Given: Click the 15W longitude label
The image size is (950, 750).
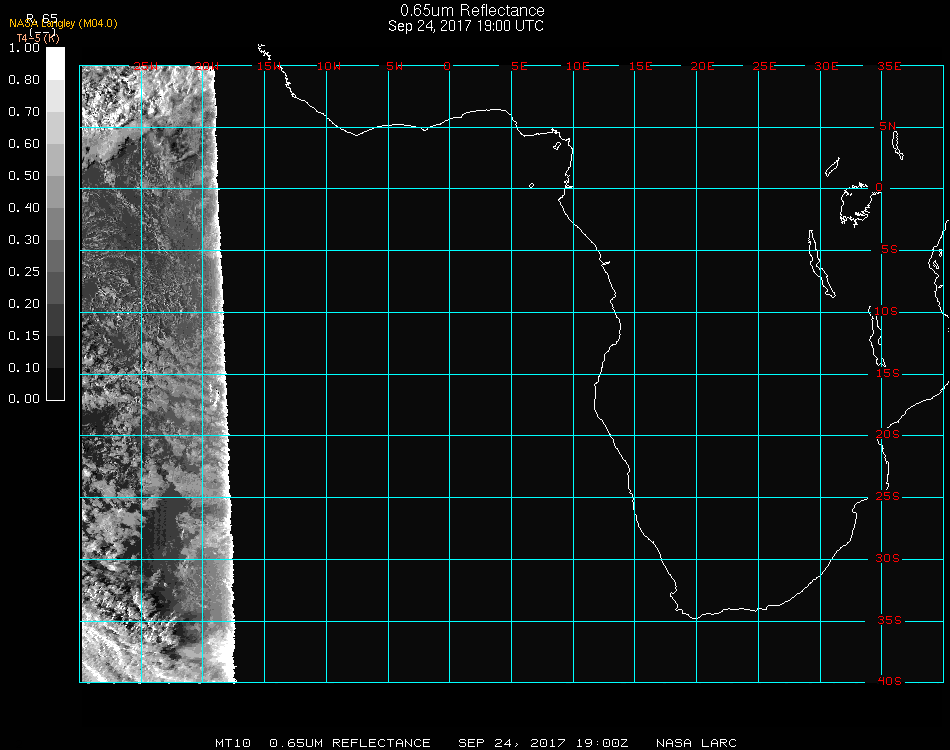Looking at the screenshot, I should coord(268,66).
